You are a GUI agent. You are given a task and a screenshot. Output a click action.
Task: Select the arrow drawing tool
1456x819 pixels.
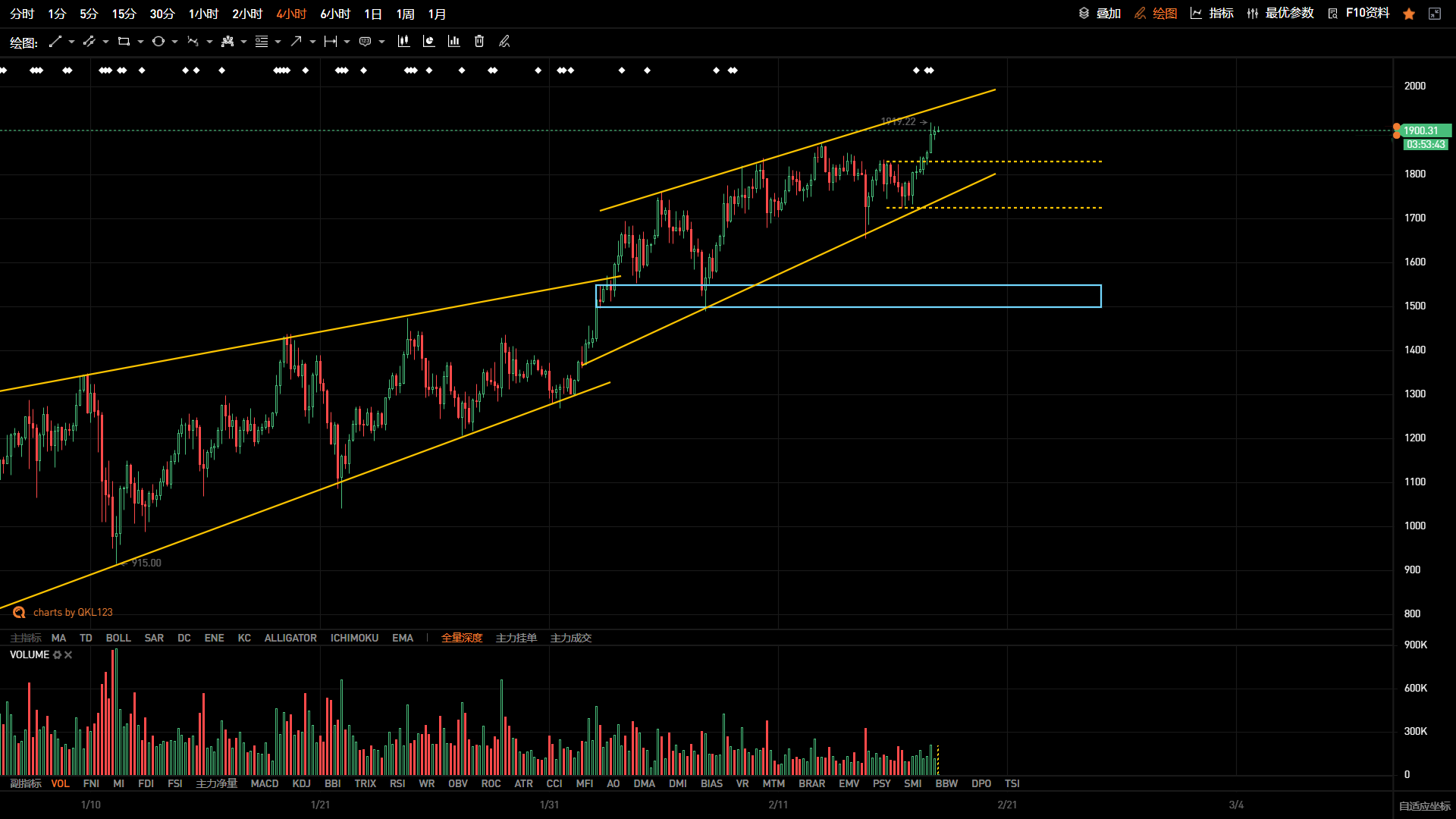tap(296, 42)
